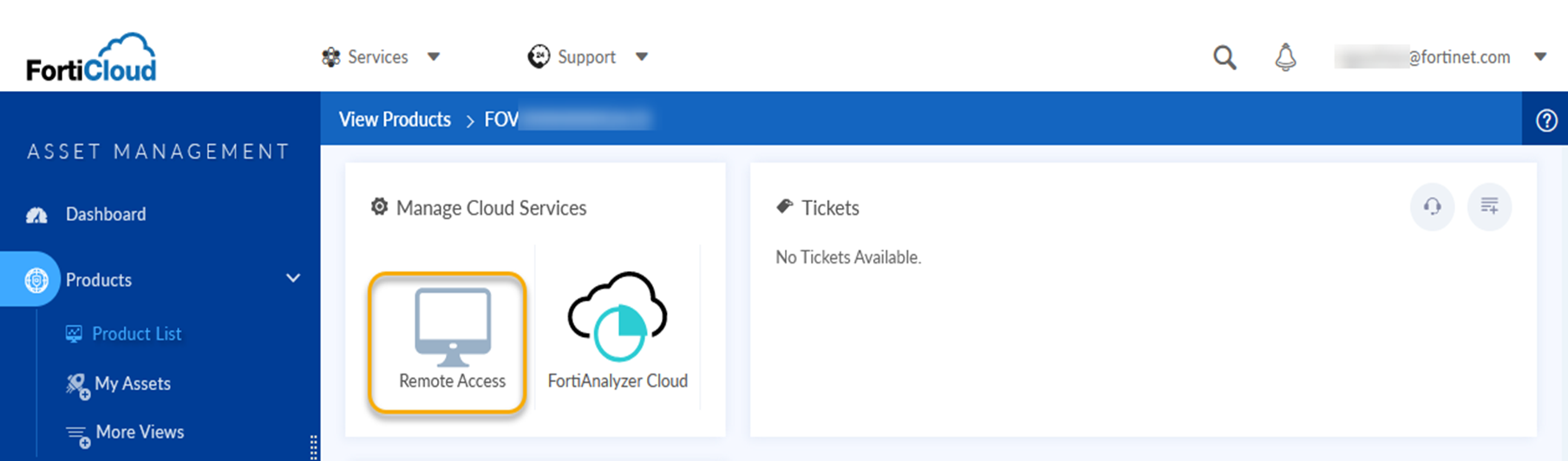Collapse the Products section chevron

[293, 278]
